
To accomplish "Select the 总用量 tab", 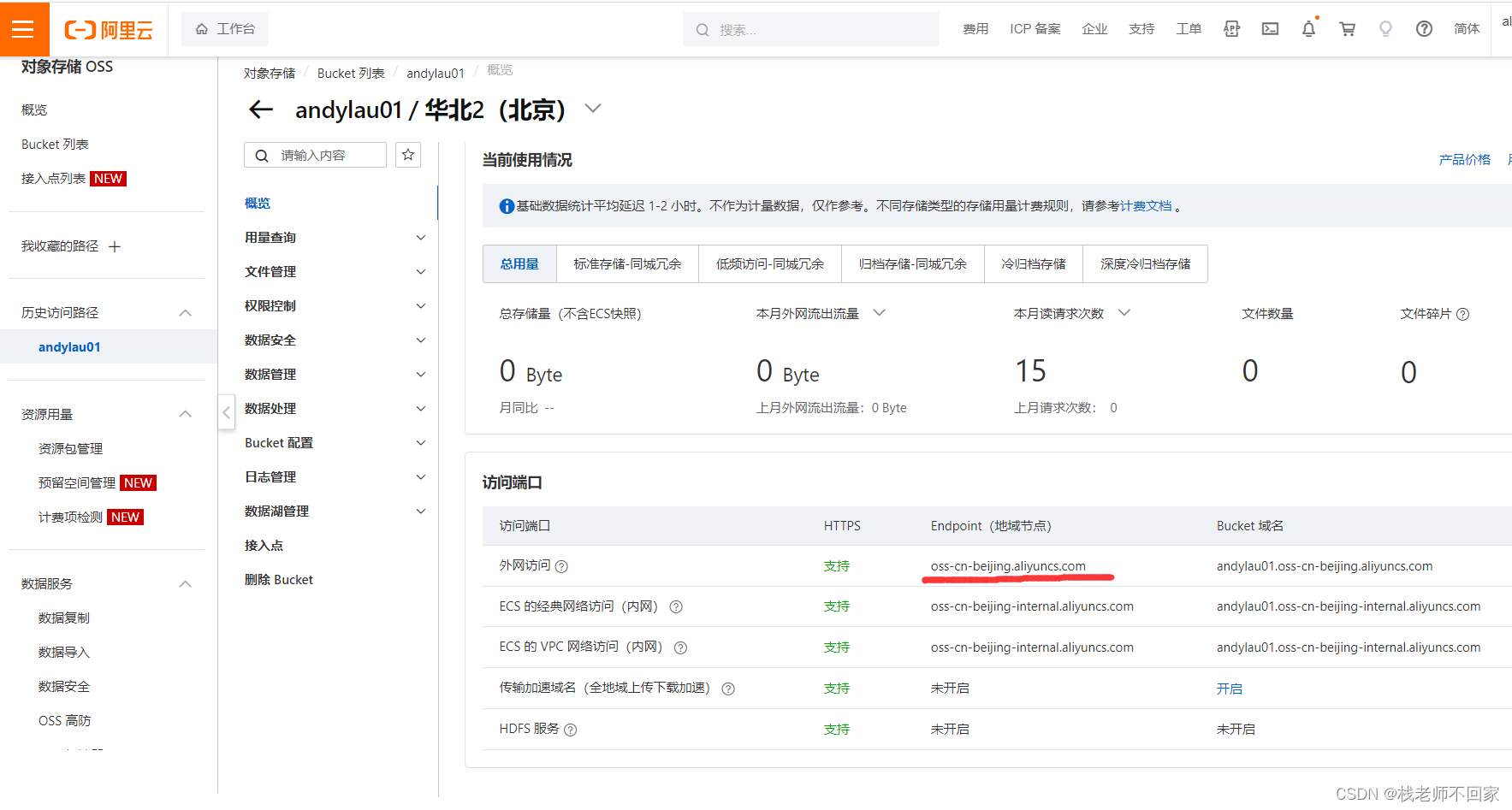I will 519,263.
